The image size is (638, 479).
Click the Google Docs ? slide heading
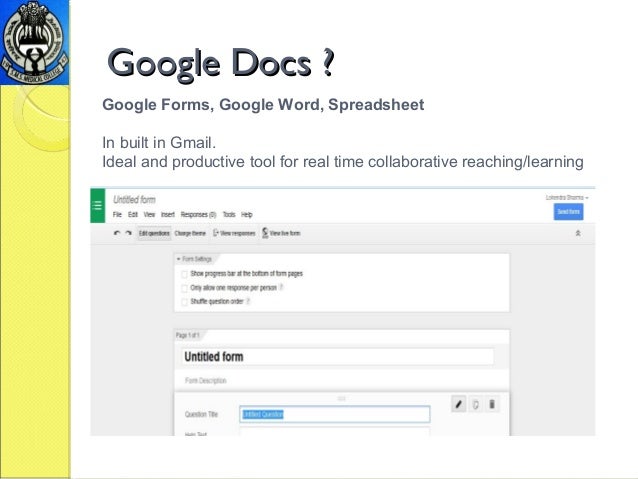(x=221, y=63)
